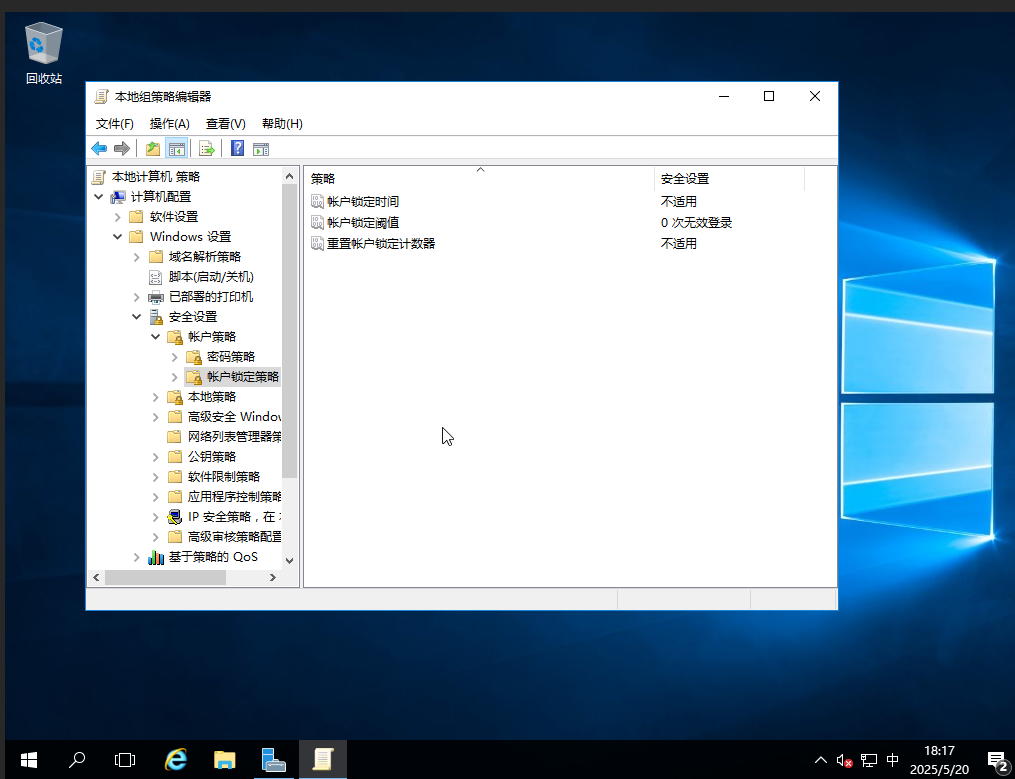
Task: Click the 密码策略 folder icon
Action: point(194,357)
